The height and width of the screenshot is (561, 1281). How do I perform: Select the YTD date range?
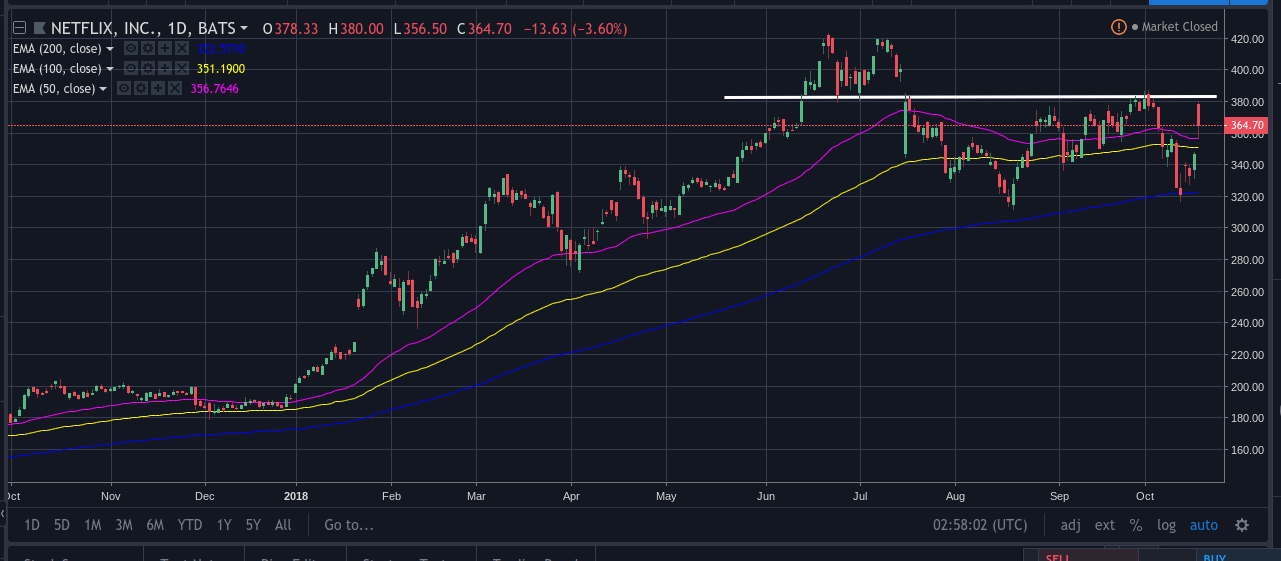click(190, 525)
